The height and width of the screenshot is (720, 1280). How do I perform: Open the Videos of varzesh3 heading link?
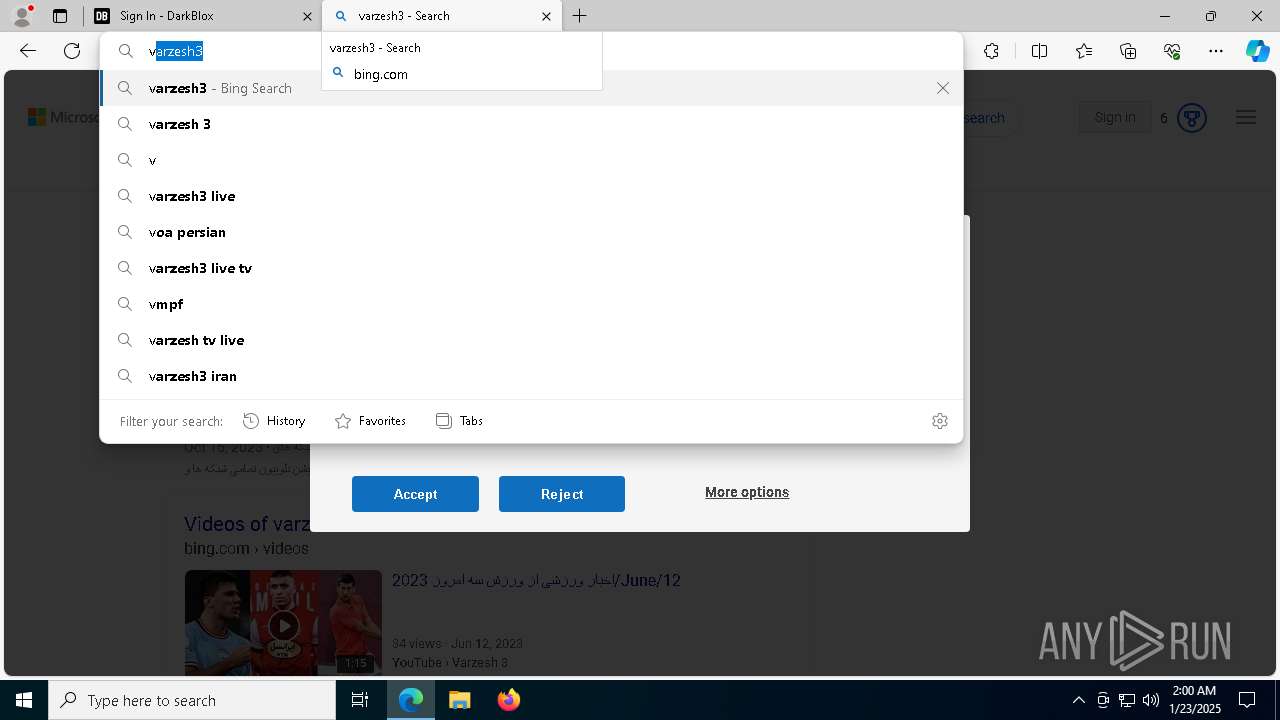(x=248, y=524)
